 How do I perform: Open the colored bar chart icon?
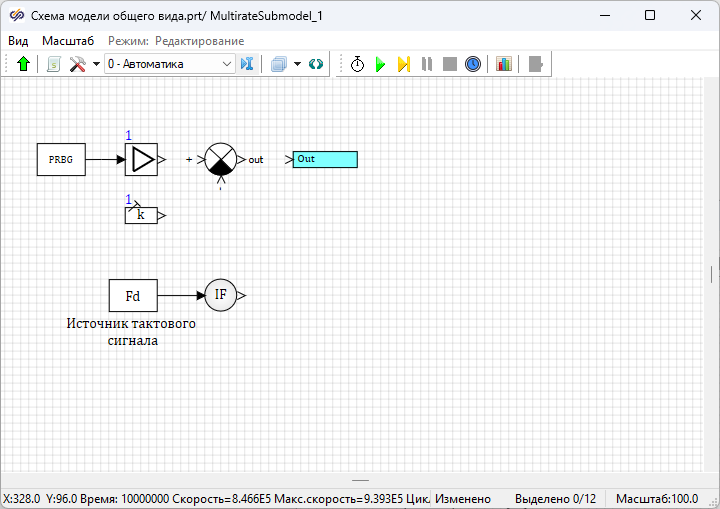coord(503,64)
